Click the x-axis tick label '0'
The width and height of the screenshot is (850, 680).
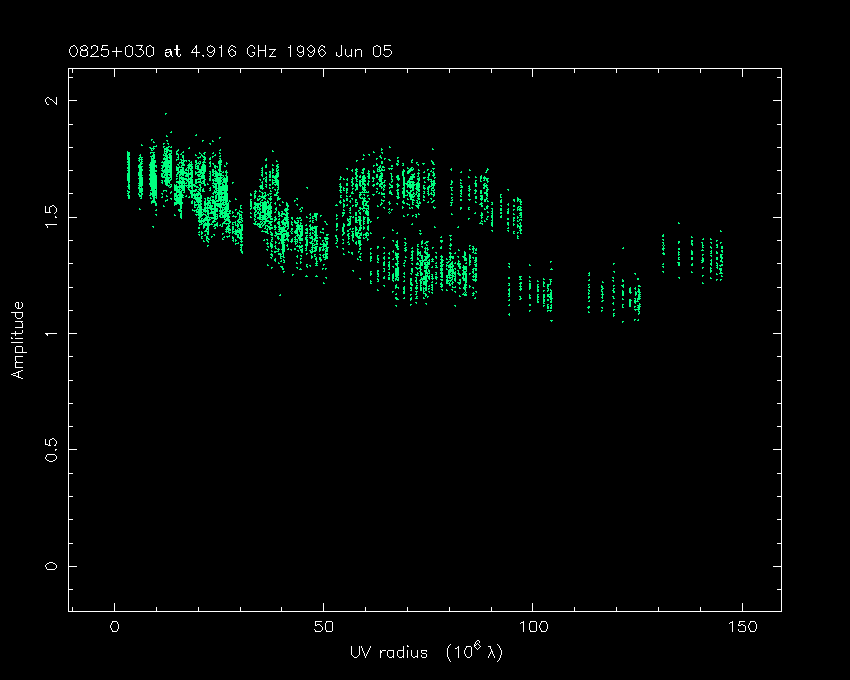(x=115, y=628)
